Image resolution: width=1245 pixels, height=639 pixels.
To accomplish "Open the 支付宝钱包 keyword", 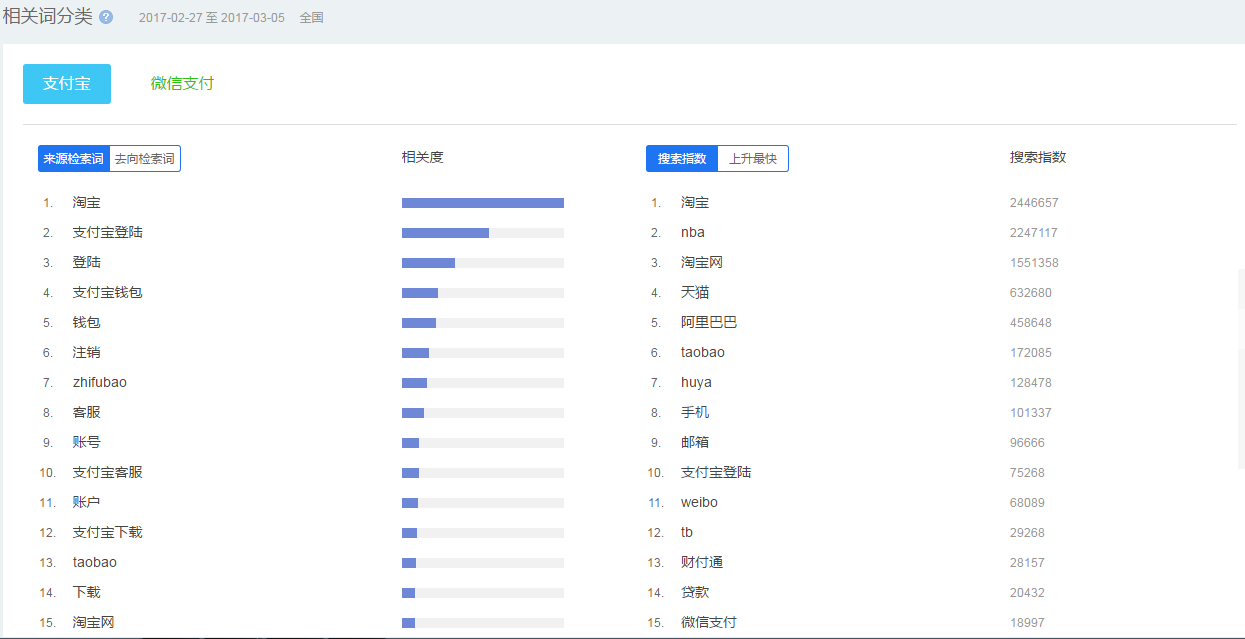I will pos(108,293).
